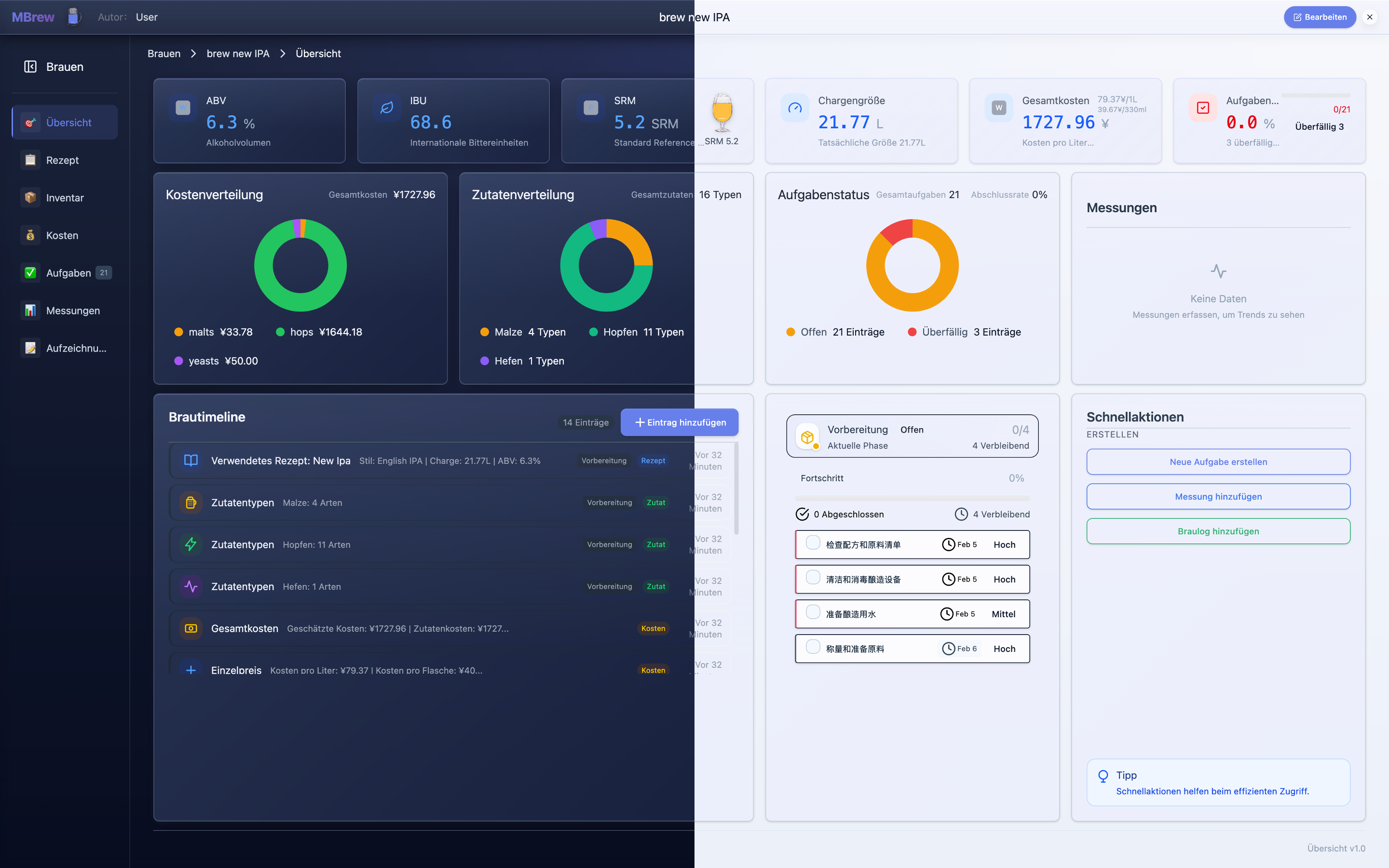
Task: Click the Chargengröße gauge icon
Action: pos(795,108)
